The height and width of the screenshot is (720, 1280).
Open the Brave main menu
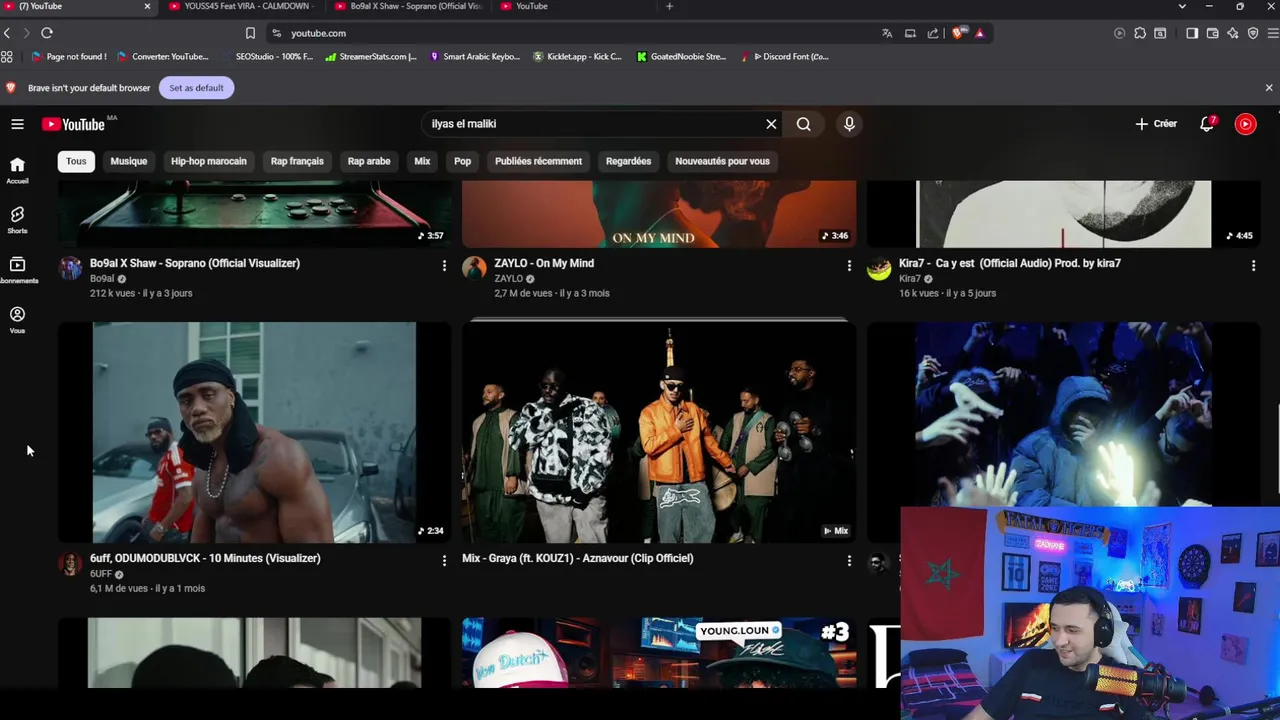[x=1273, y=33]
